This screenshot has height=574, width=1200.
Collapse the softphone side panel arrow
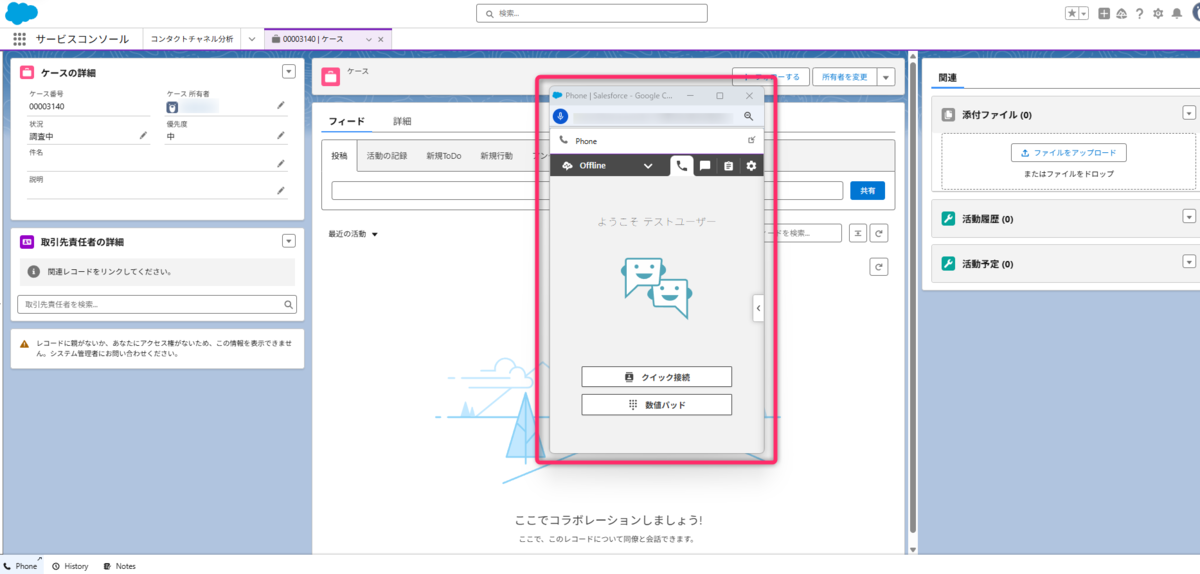(x=758, y=308)
